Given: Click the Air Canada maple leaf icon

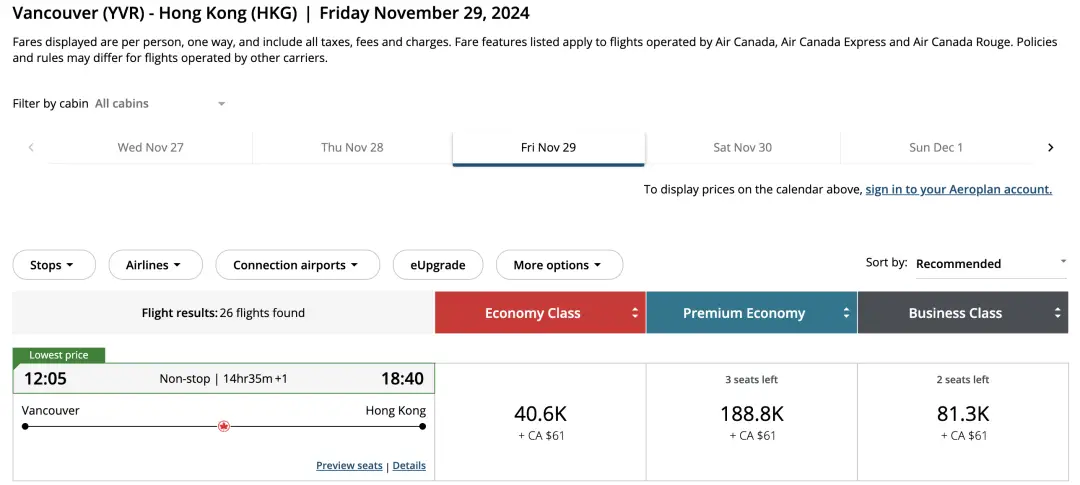Looking at the screenshot, I should [x=223, y=426].
